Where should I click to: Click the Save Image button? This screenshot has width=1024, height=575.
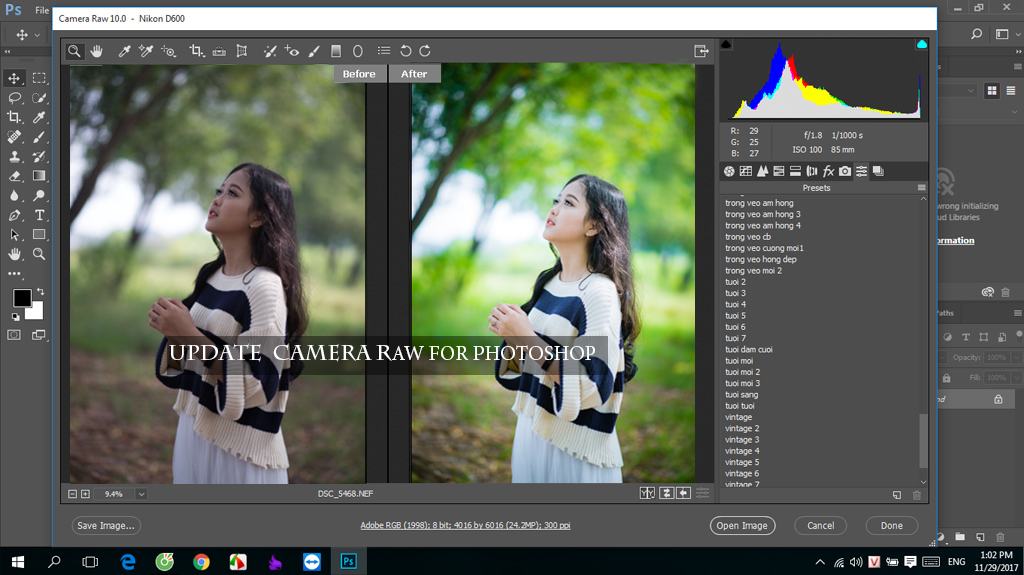106,525
